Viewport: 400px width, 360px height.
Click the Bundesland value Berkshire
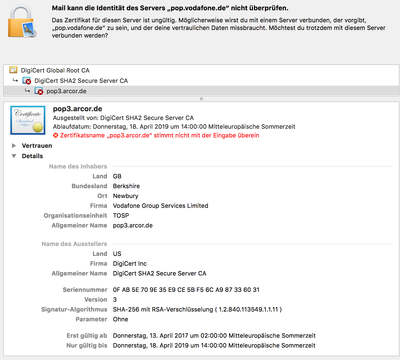coord(126,186)
